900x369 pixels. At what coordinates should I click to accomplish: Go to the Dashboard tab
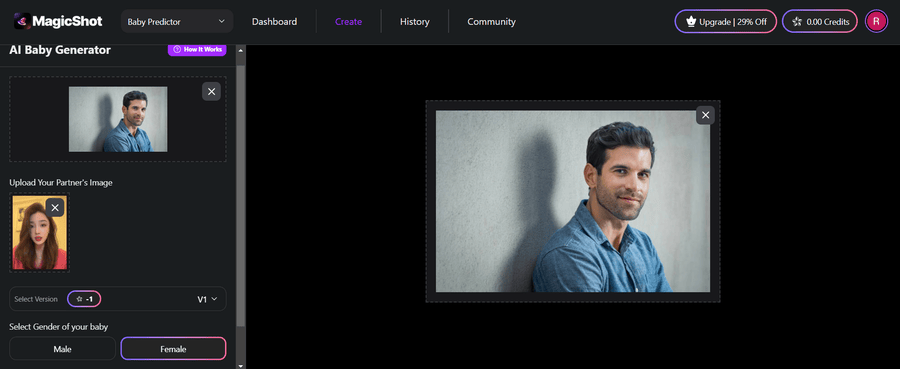click(274, 22)
